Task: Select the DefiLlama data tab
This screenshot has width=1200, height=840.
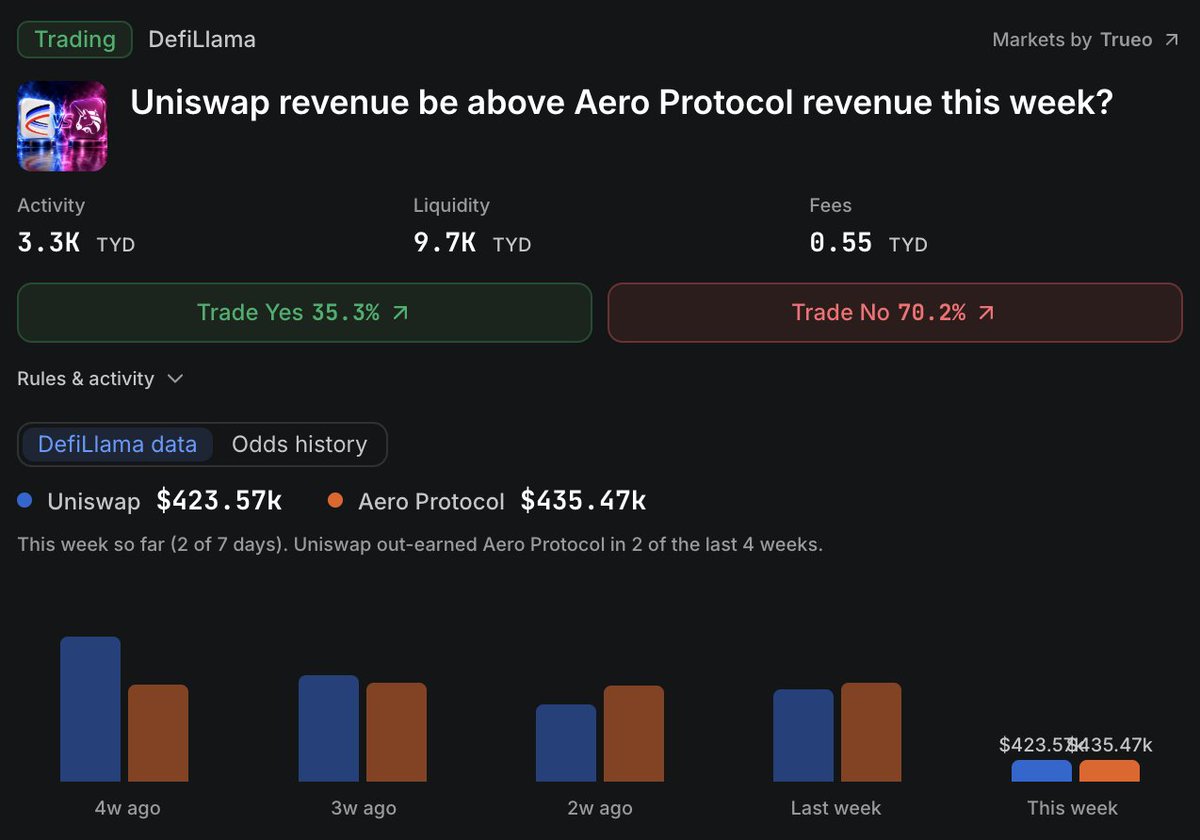Action: tap(117, 444)
